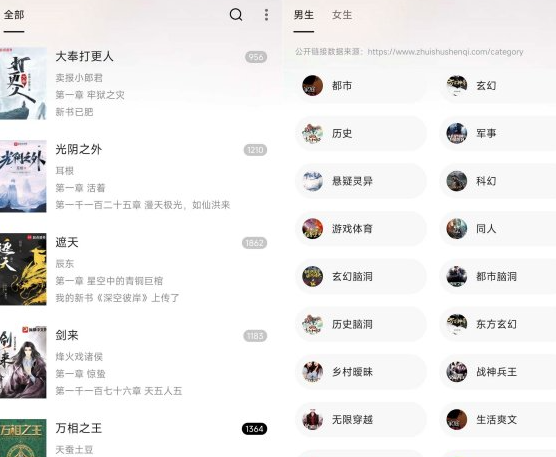Switch to the 女生 tab
556x457 pixels.
click(342, 15)
